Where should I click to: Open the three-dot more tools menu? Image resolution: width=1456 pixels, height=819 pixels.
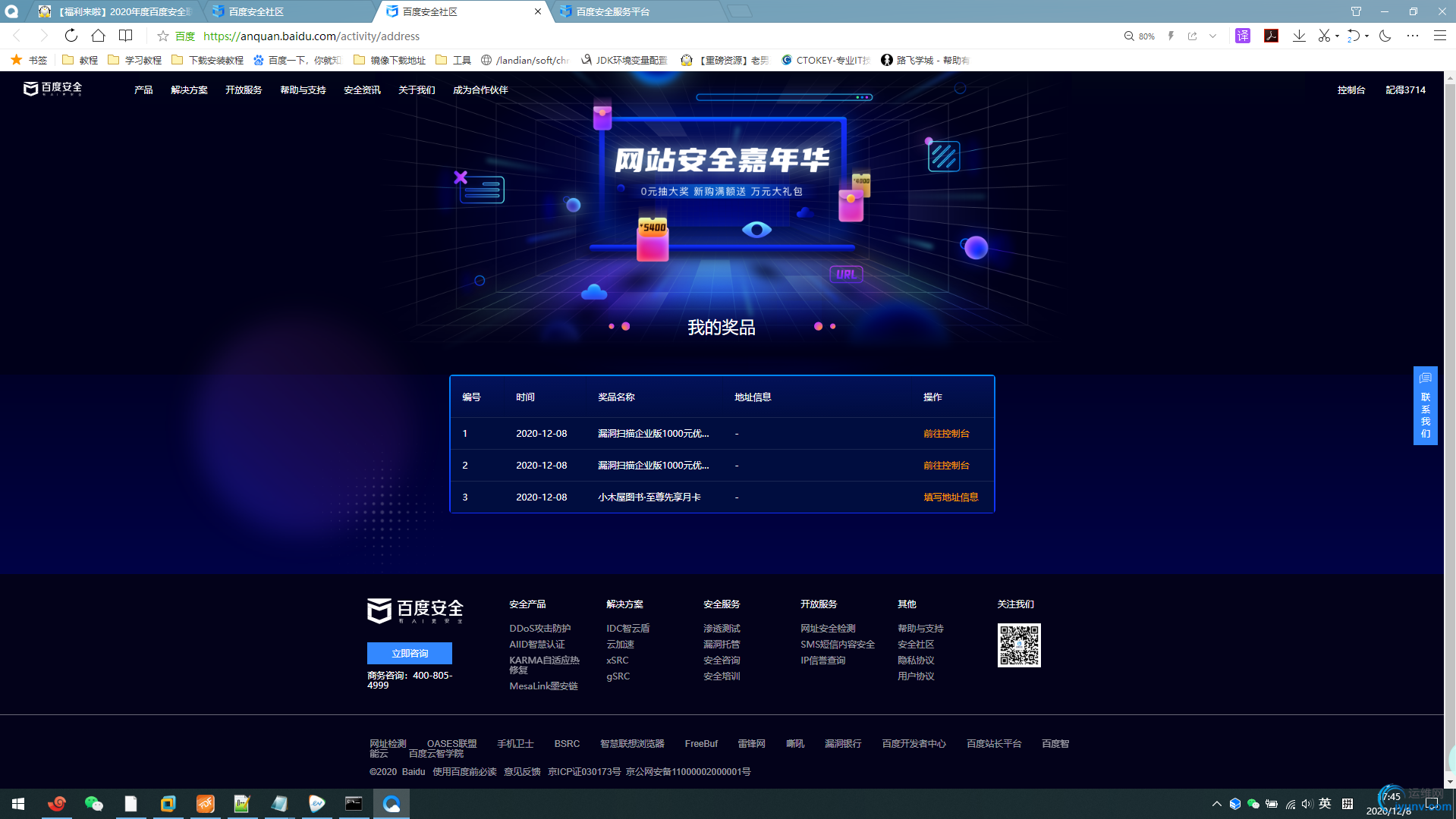[1412, 36]
